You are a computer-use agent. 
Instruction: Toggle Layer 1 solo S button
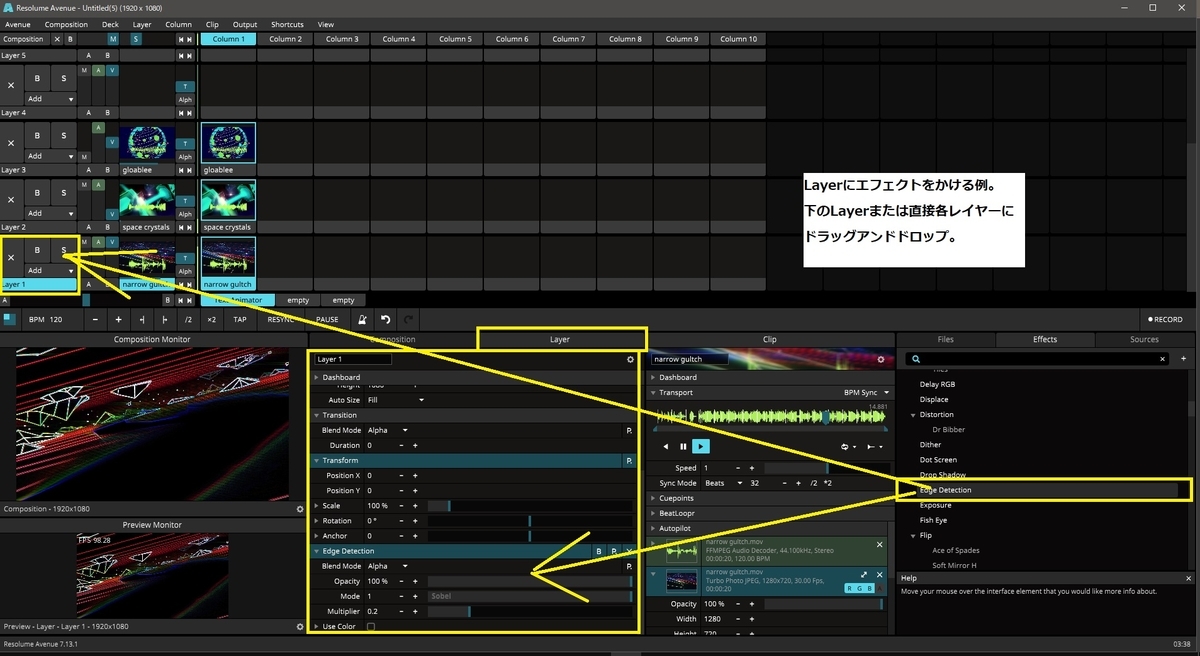tap(63, 250)
